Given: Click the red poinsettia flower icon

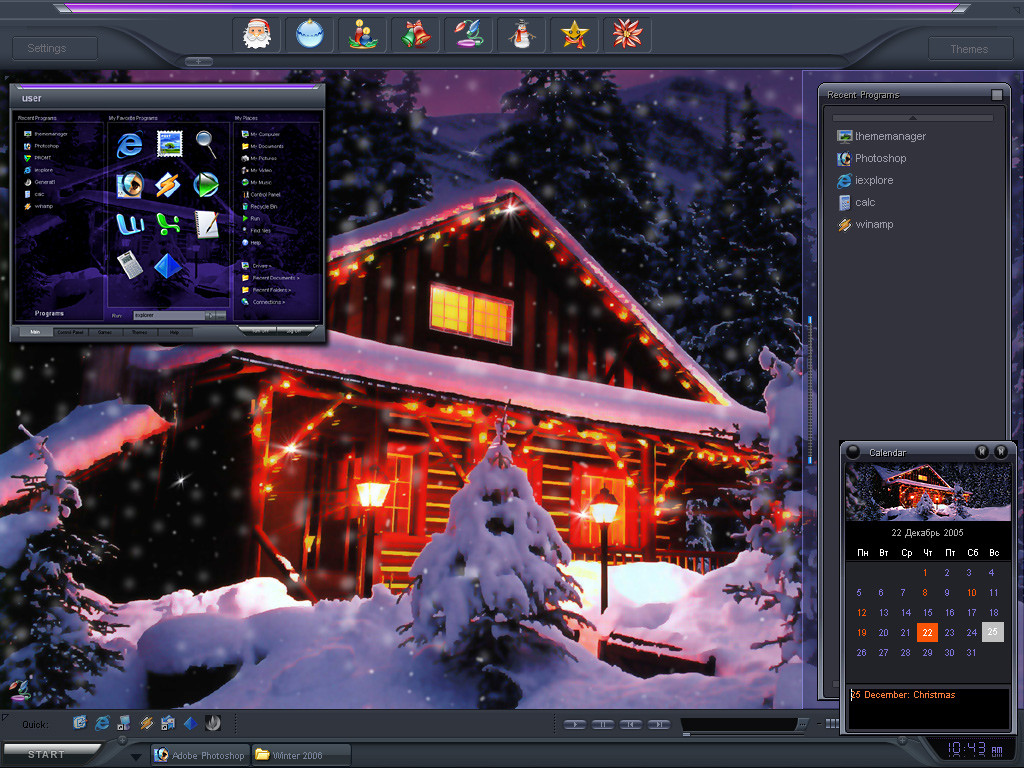Looking at the screenshot, I should (627, 34).
